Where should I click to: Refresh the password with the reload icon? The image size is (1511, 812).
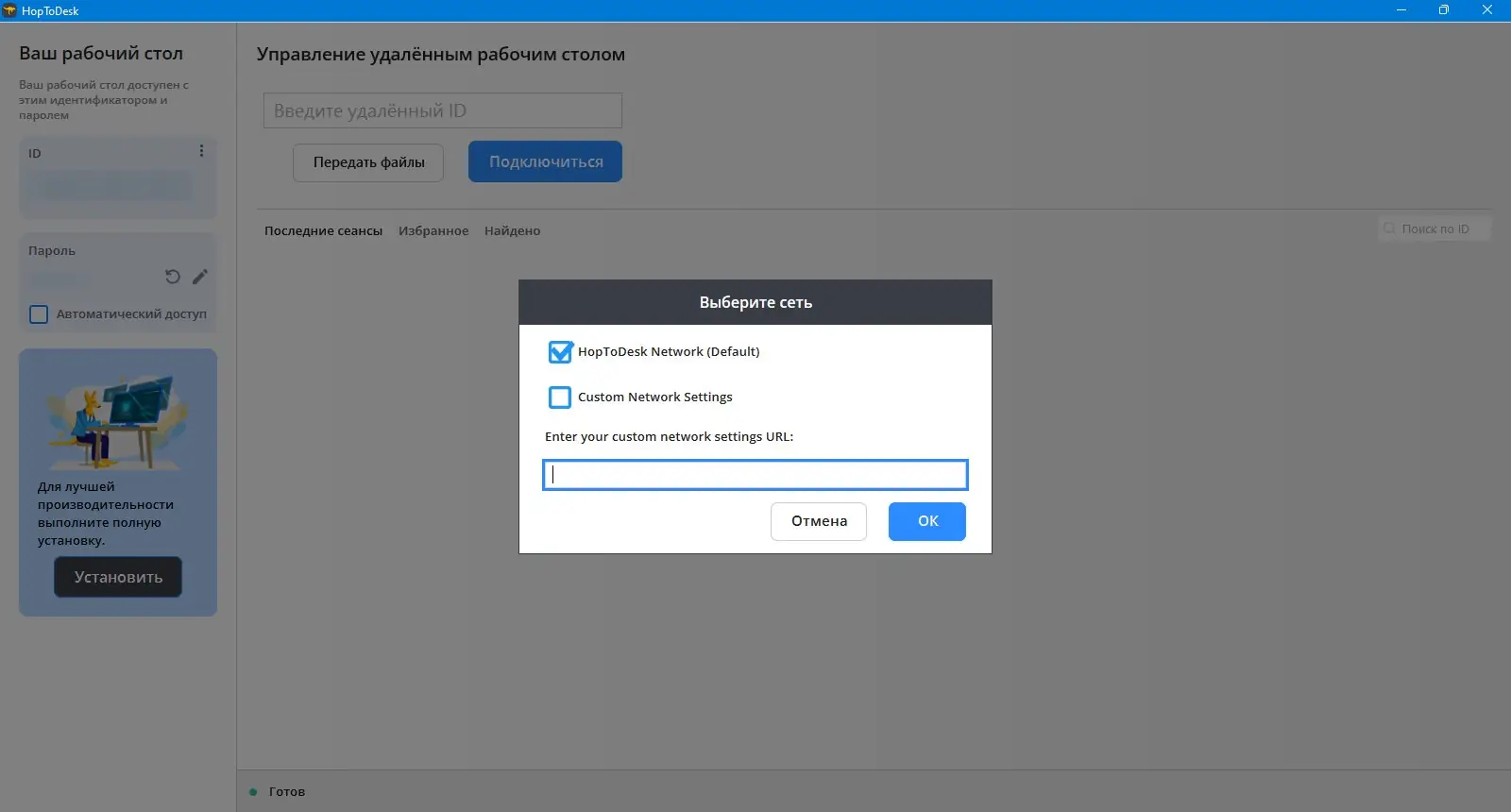tap(173, 277)
